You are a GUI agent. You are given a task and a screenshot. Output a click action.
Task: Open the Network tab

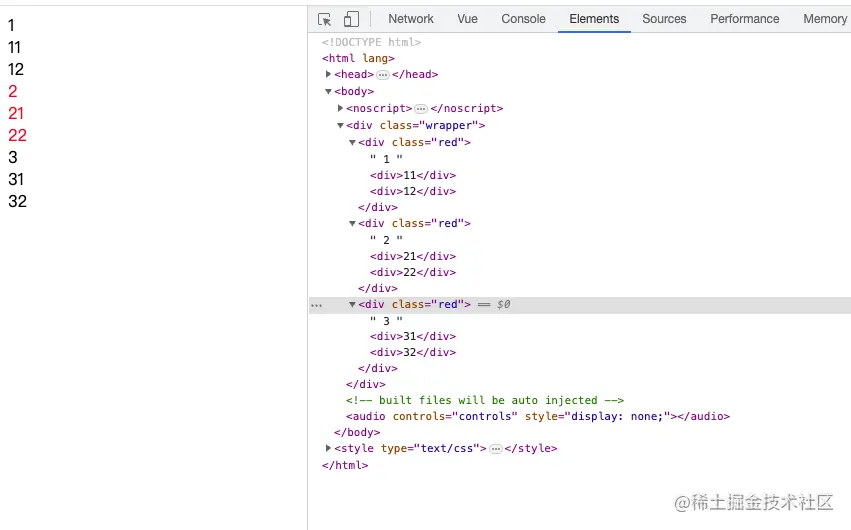pyautogui.click(x=411, y=19)
